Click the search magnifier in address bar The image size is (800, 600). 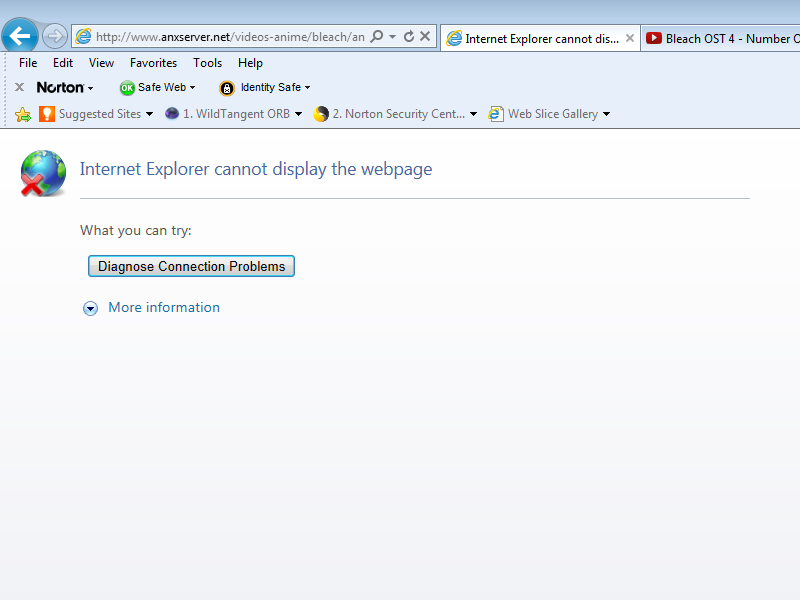tap(377, 37)
